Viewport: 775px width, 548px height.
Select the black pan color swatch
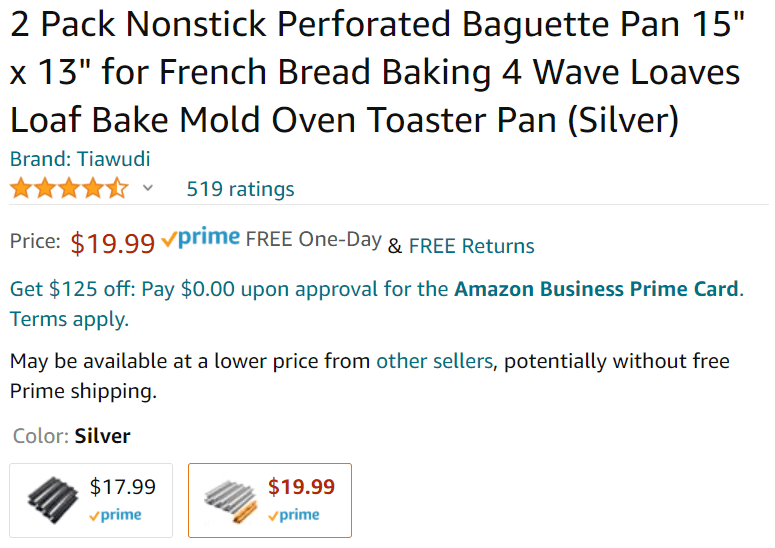(x=91, y=500)
